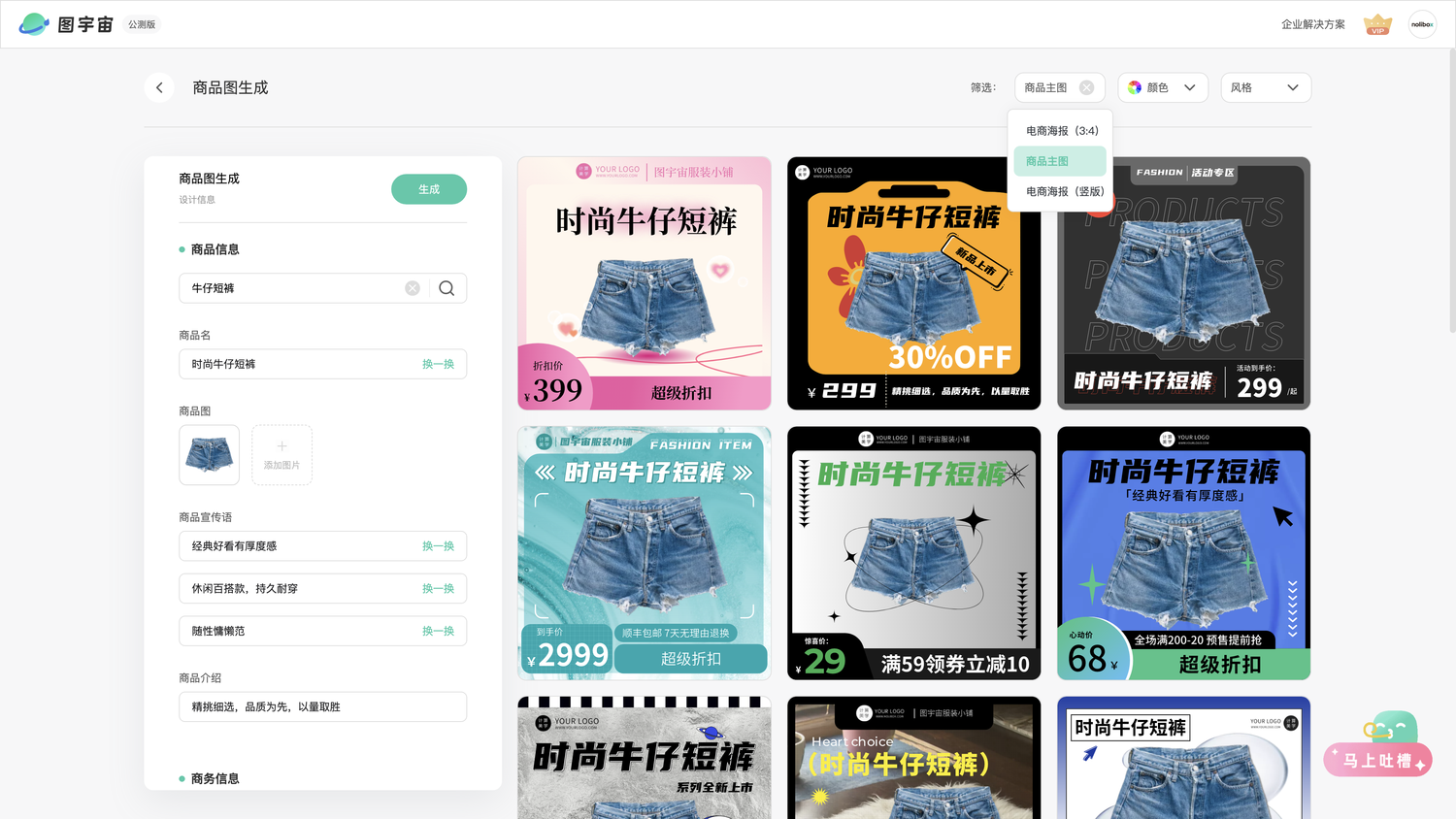The height and width of the screenshot is (819, 1456).
Task: Click the 设计信息 subtitle
Action: tap(197, 200)
